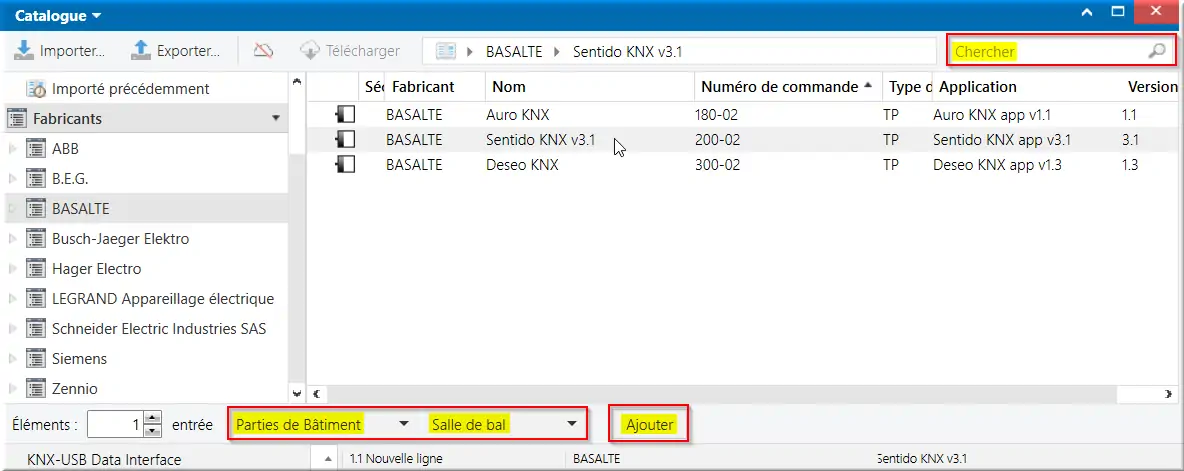1184x471 pixels.
Task: Open the Catalogue title dropdown
Action: coord(57,15)
